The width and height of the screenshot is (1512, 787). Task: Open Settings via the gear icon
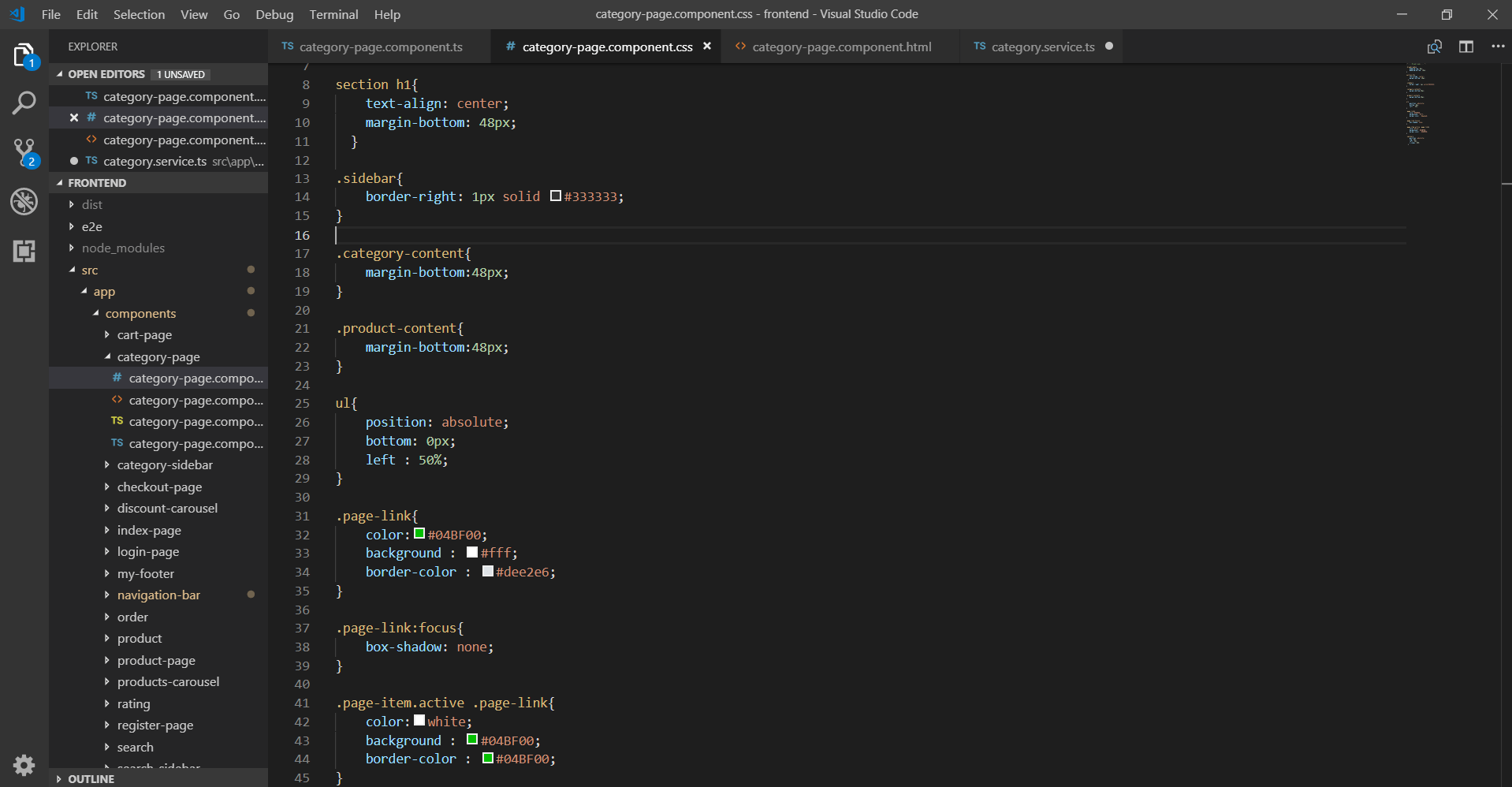point(24,765)
